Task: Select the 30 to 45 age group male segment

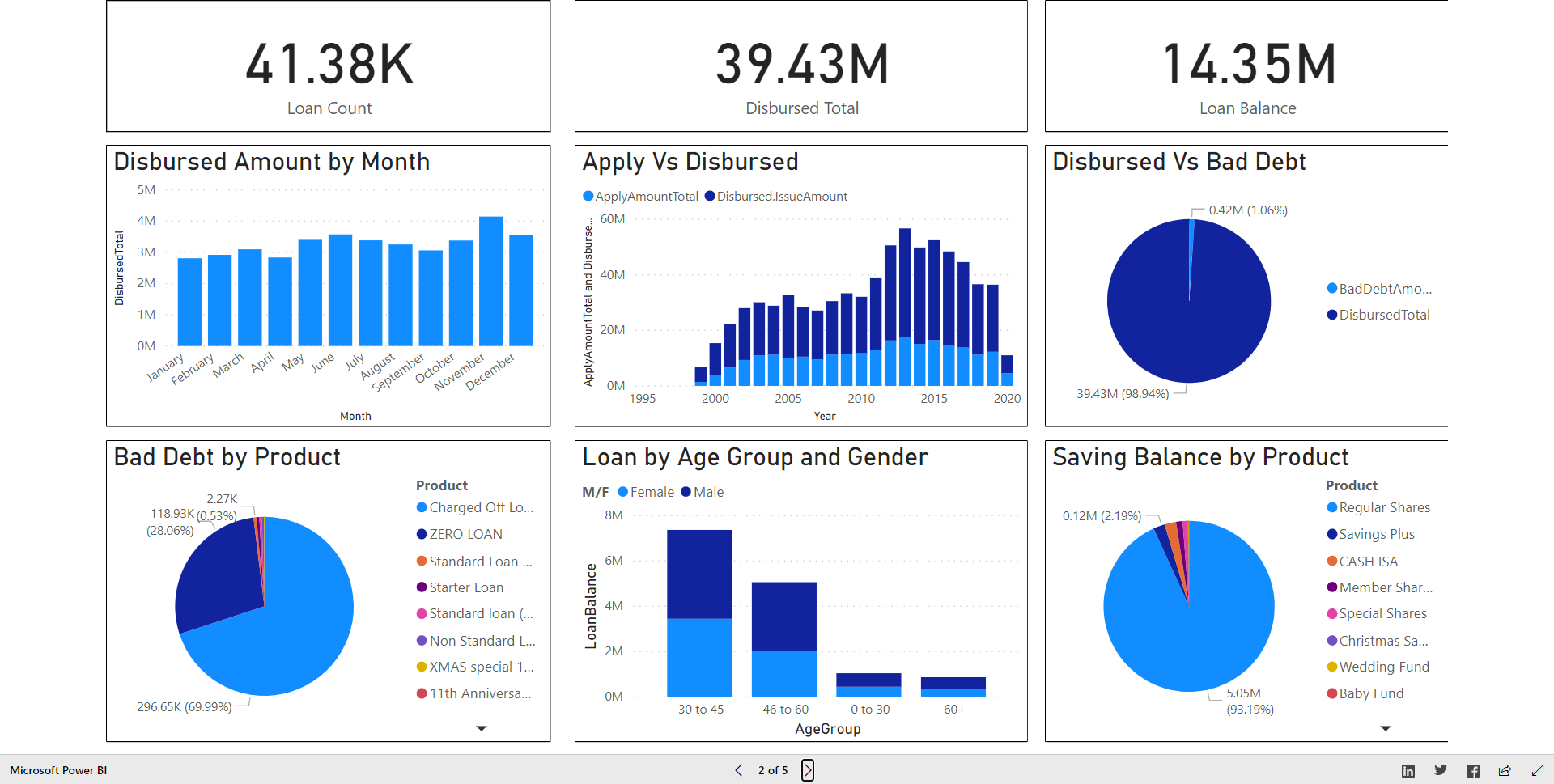Action: [699, 574]
